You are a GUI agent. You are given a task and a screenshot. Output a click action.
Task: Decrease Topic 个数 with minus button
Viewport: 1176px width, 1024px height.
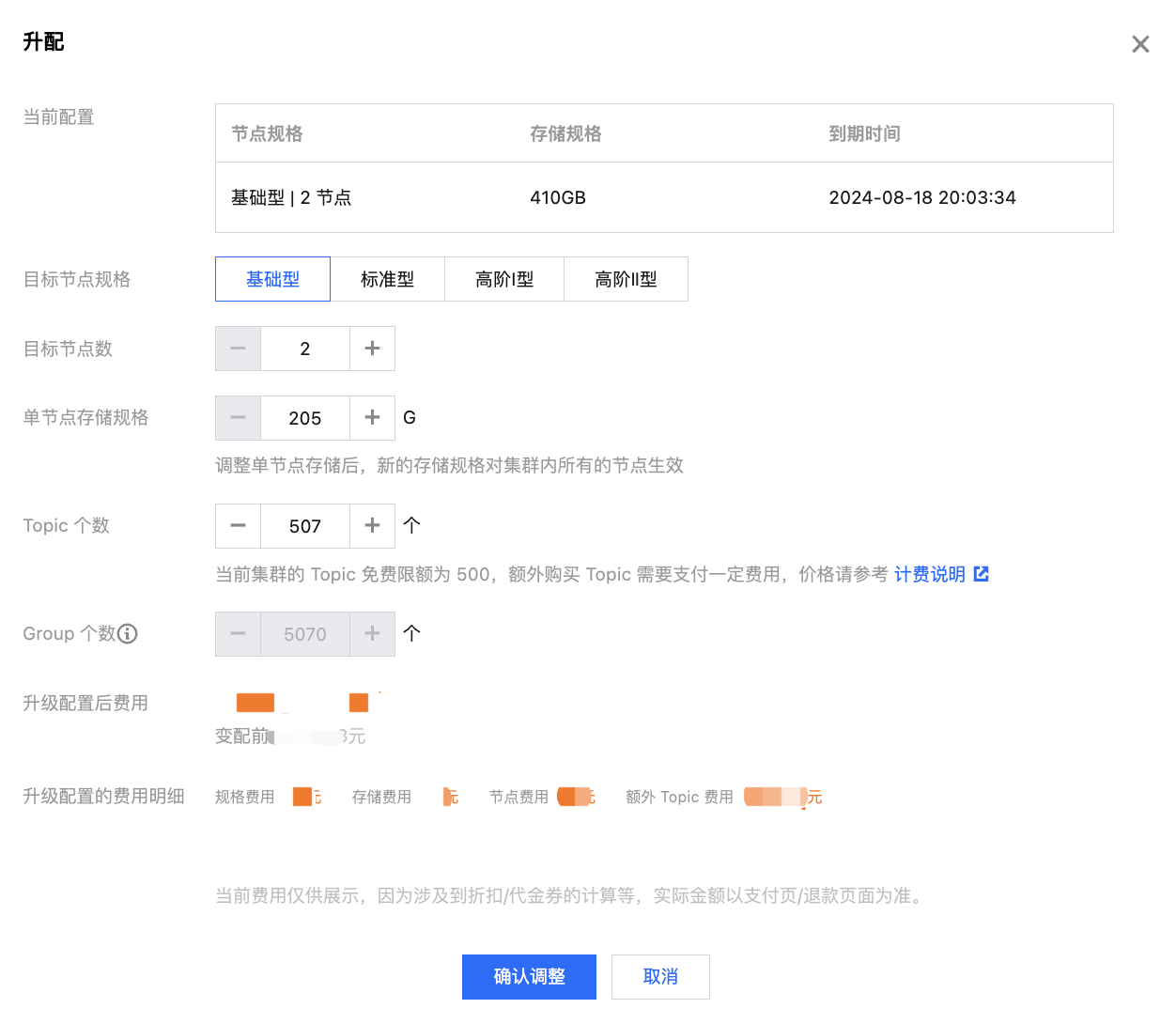coord(238,526)
